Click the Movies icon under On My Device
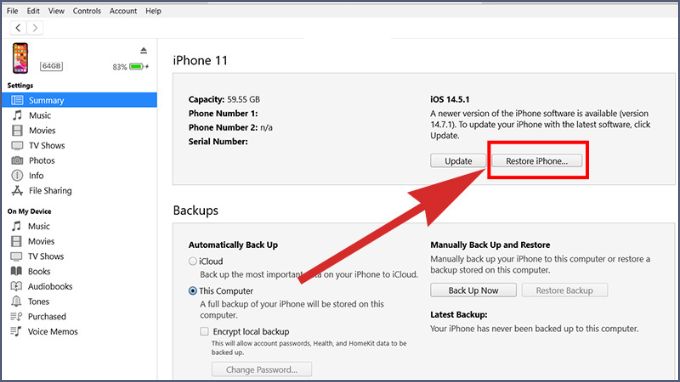Screen dimensions: 680x382 click(x=16, y=242)
